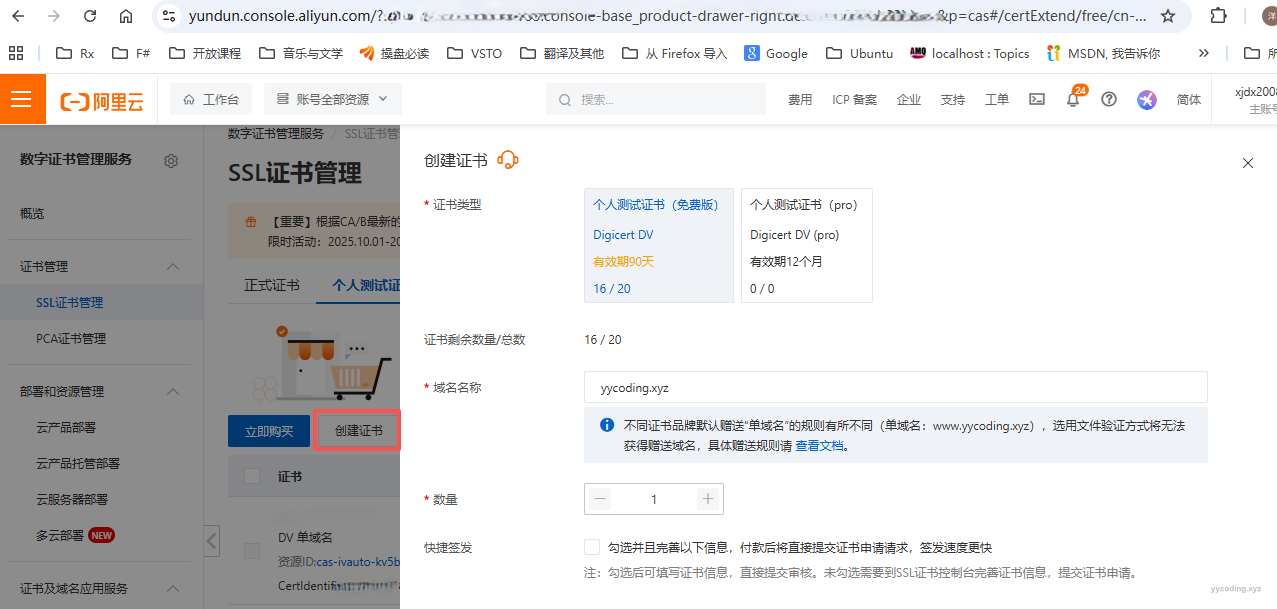Enable the 快捷签发 checkbox
Viewport: 1277px width, 609px height.
tap(592, 547)
